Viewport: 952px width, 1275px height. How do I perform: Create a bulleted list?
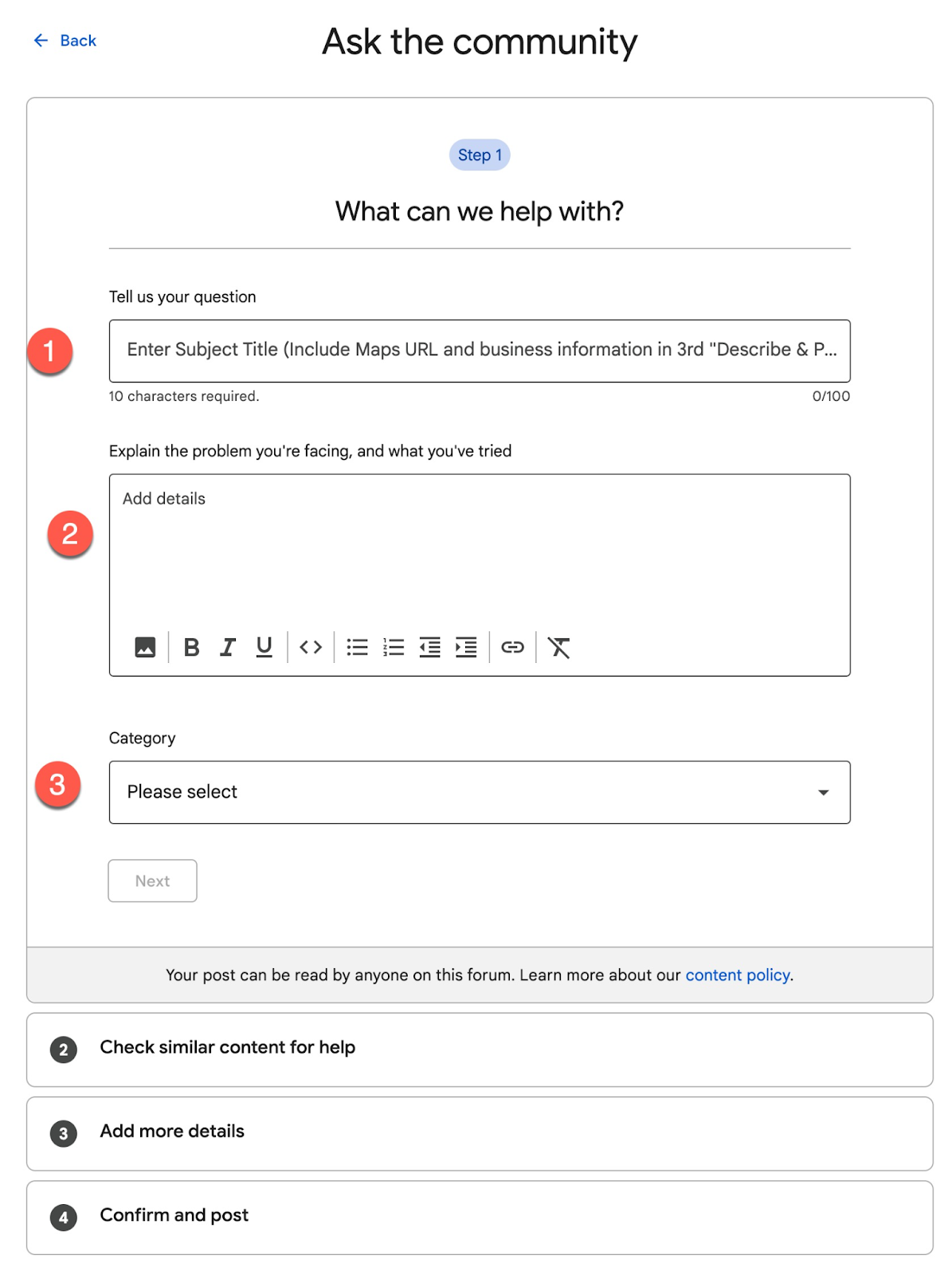[x=358, y=647]
